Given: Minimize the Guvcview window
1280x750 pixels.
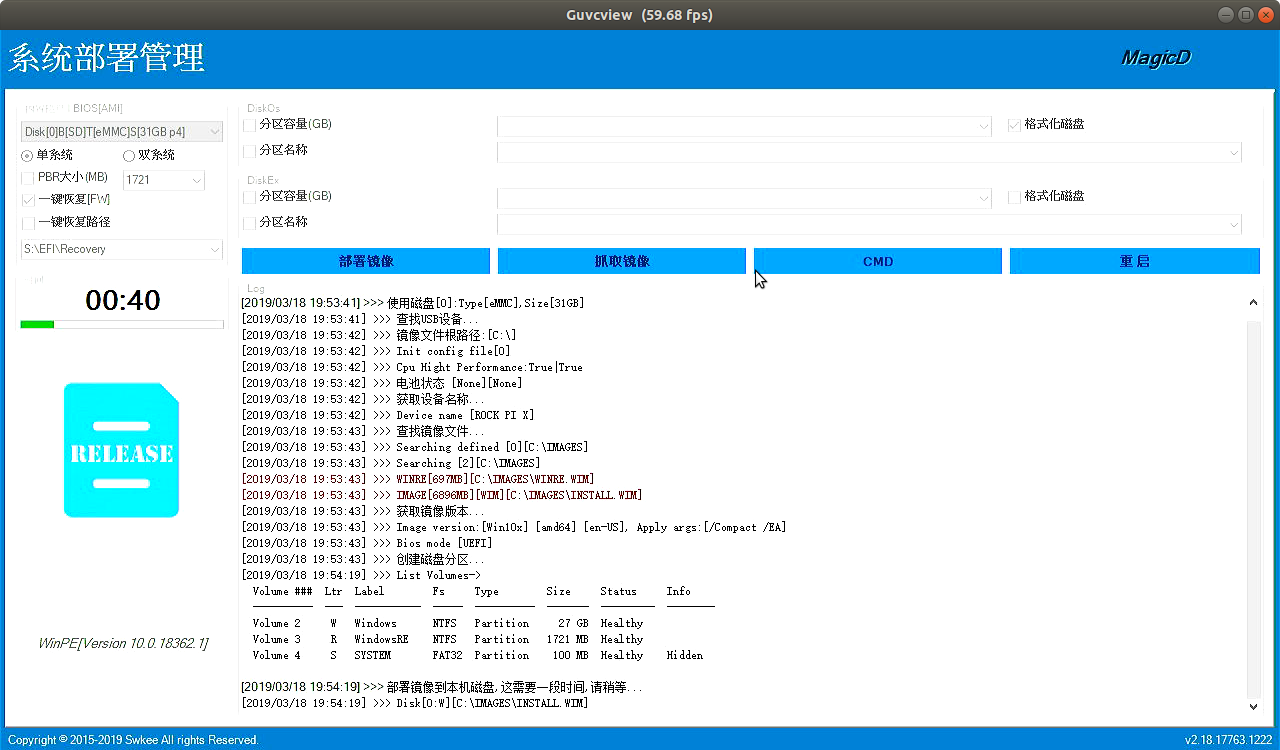Looking at the screenshot, I should click(x=1227, y=15).
